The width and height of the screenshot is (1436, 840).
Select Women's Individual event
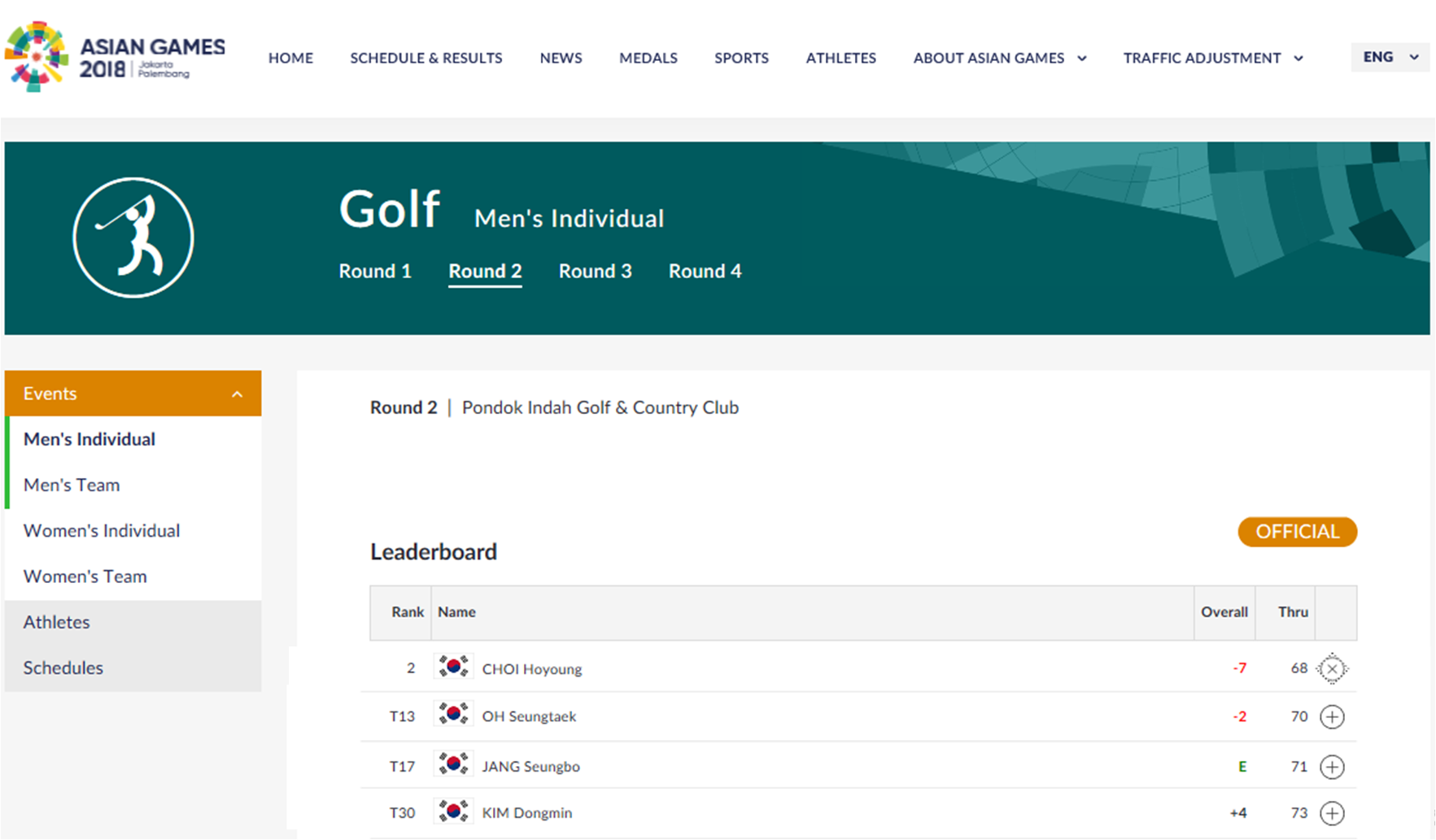(102, 531)
